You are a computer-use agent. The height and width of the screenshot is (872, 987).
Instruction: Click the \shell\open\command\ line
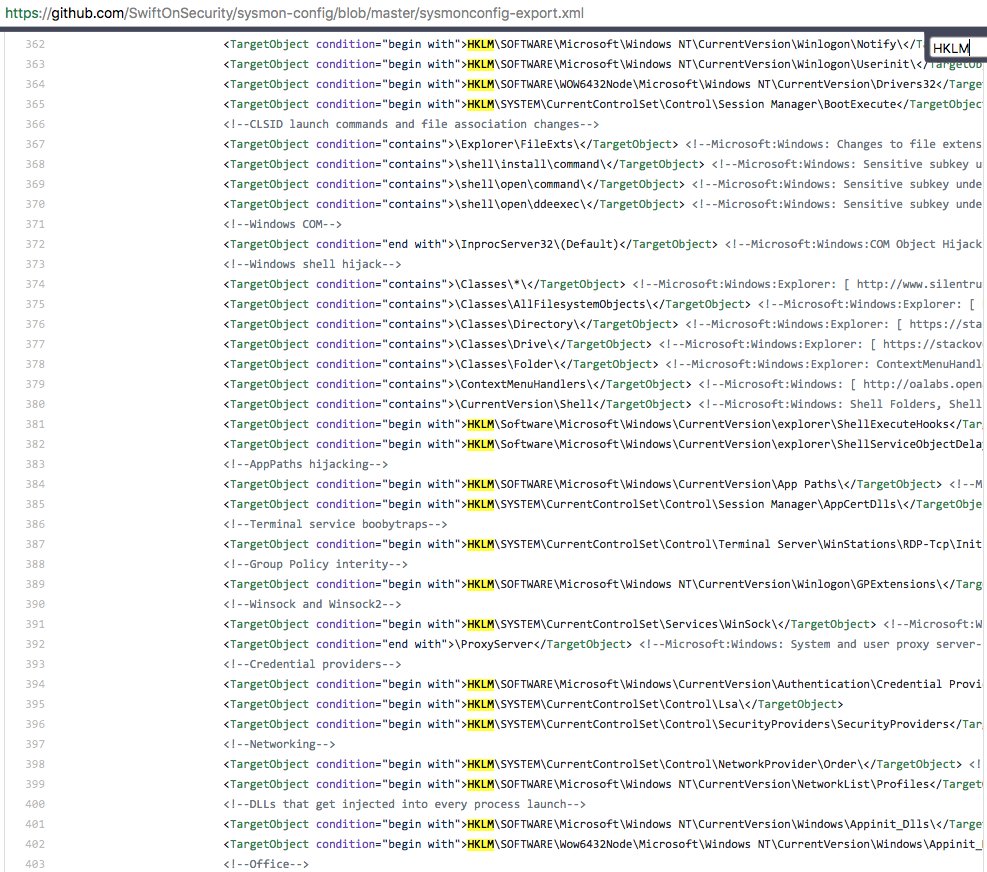click(603, 184)
